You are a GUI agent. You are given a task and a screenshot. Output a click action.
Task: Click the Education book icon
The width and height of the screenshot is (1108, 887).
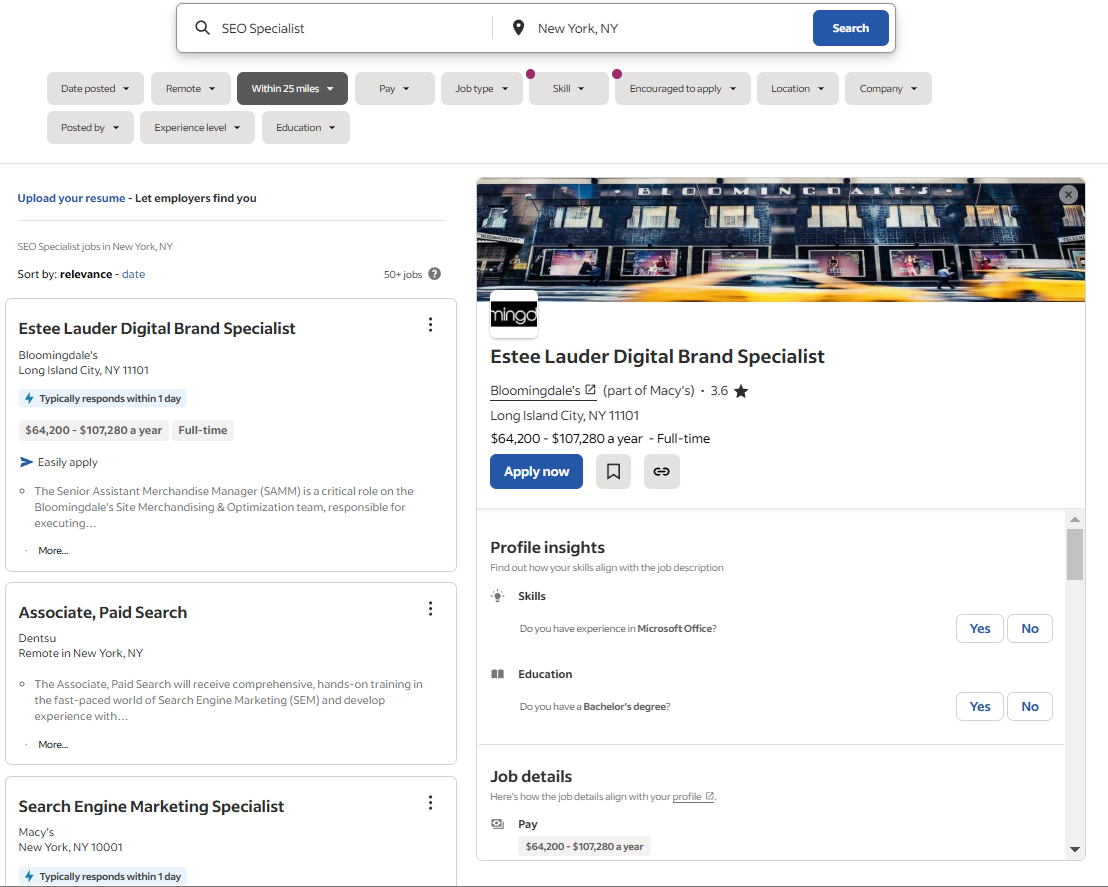coord(497,674)
